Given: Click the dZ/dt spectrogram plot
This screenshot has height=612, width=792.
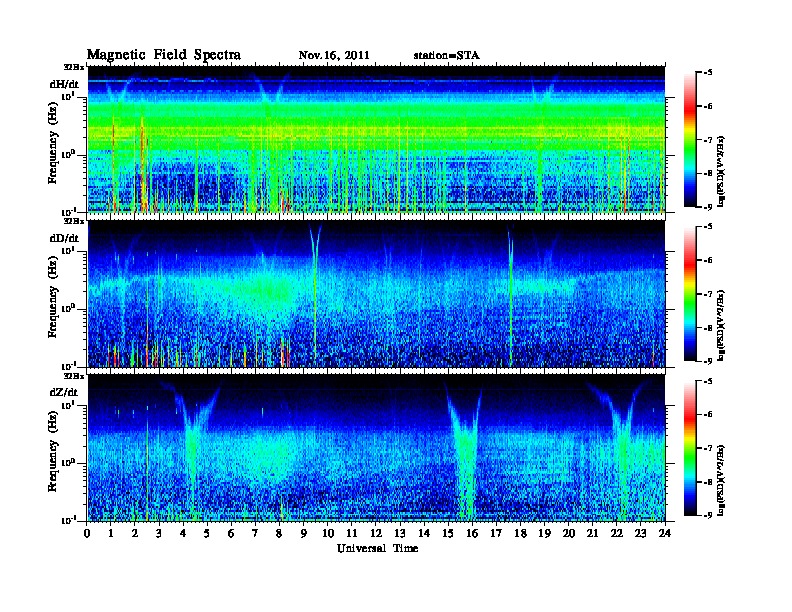Looking at the screenshot, I should point(376,448).
